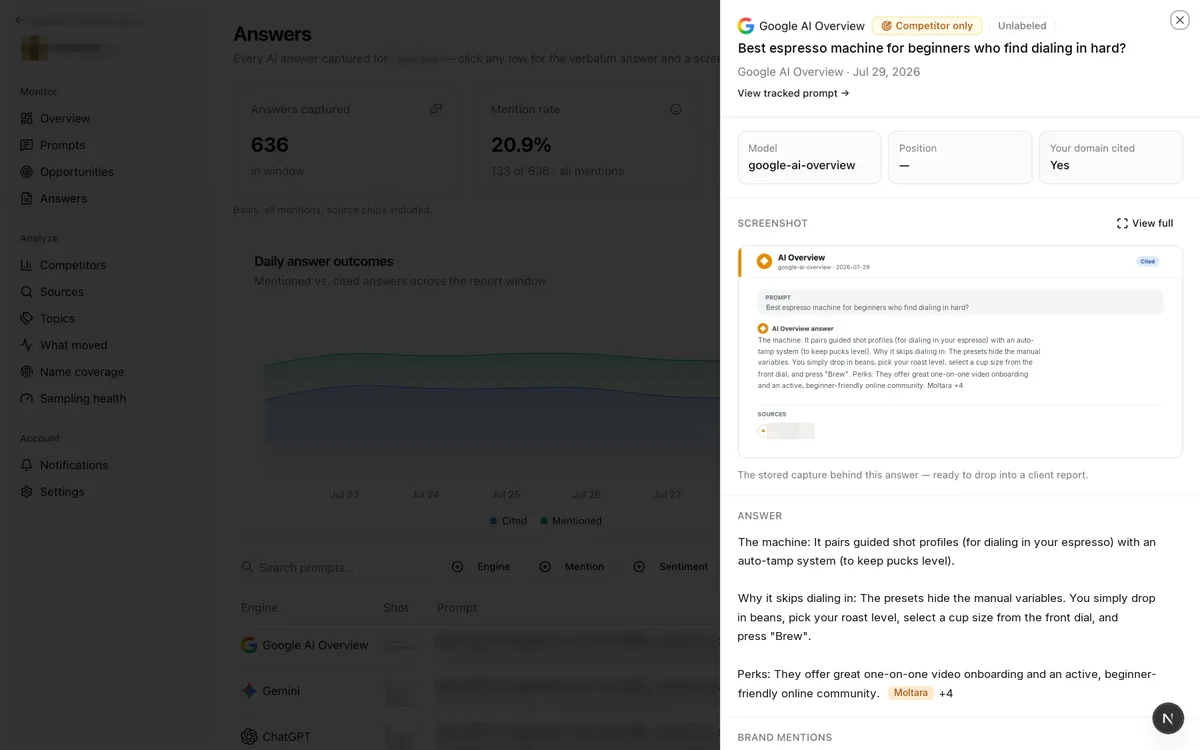Image resolution: width=1200 pixels, height=750 pixels.
Task: Toggle the Cited legend item
Action: point(508,521)
